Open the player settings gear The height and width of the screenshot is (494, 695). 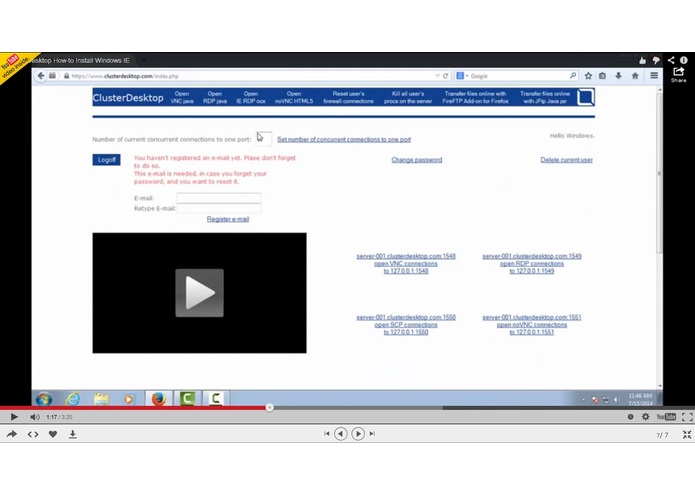(645, 416)
